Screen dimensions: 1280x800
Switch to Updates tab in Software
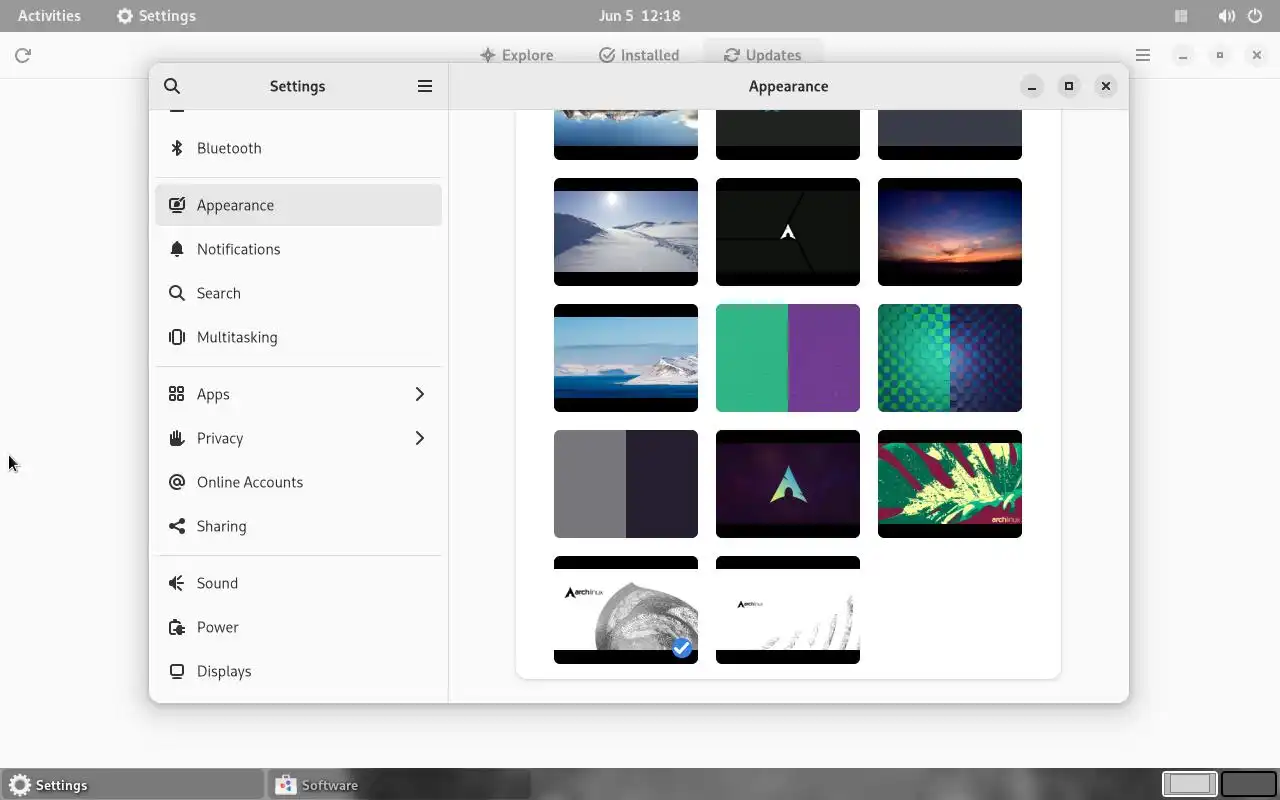point(763,55)
